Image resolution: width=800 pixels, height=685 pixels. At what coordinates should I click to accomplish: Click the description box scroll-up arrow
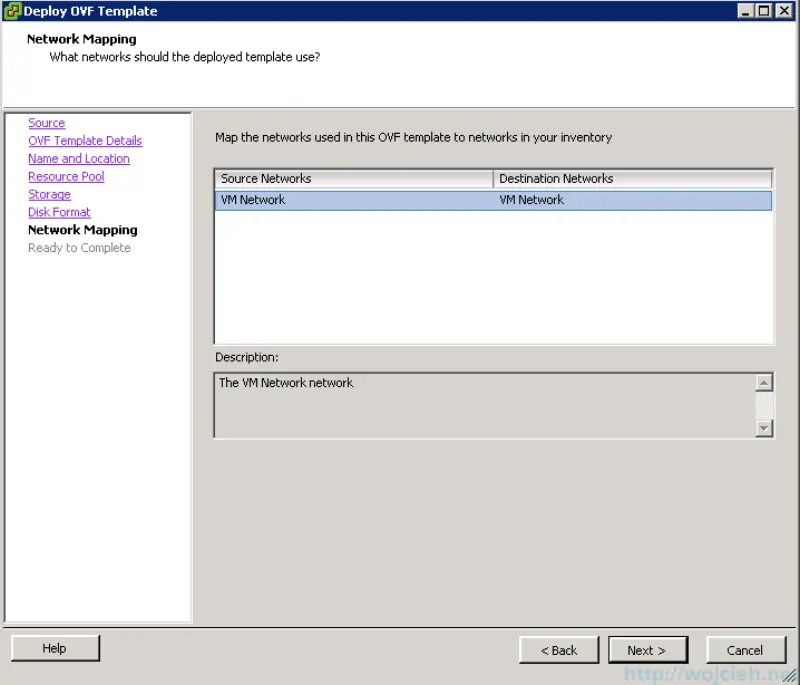tap(765, 382)
